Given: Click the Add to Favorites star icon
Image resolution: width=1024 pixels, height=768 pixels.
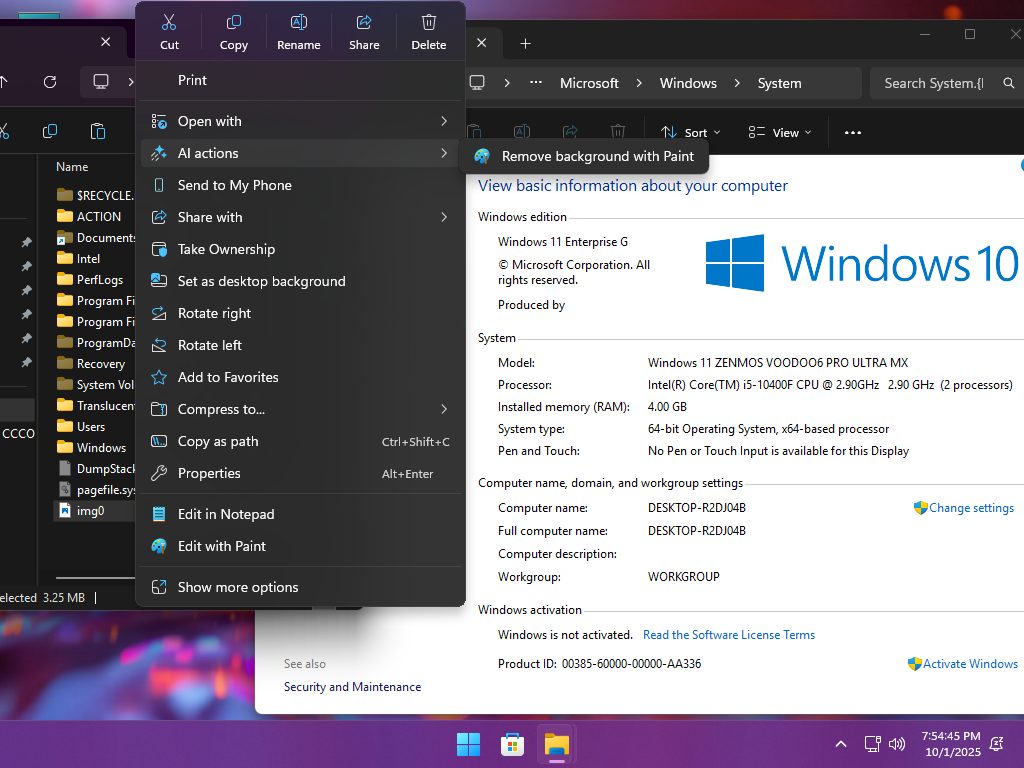Looking at the screenshot, I should click(x=159, y=377).
